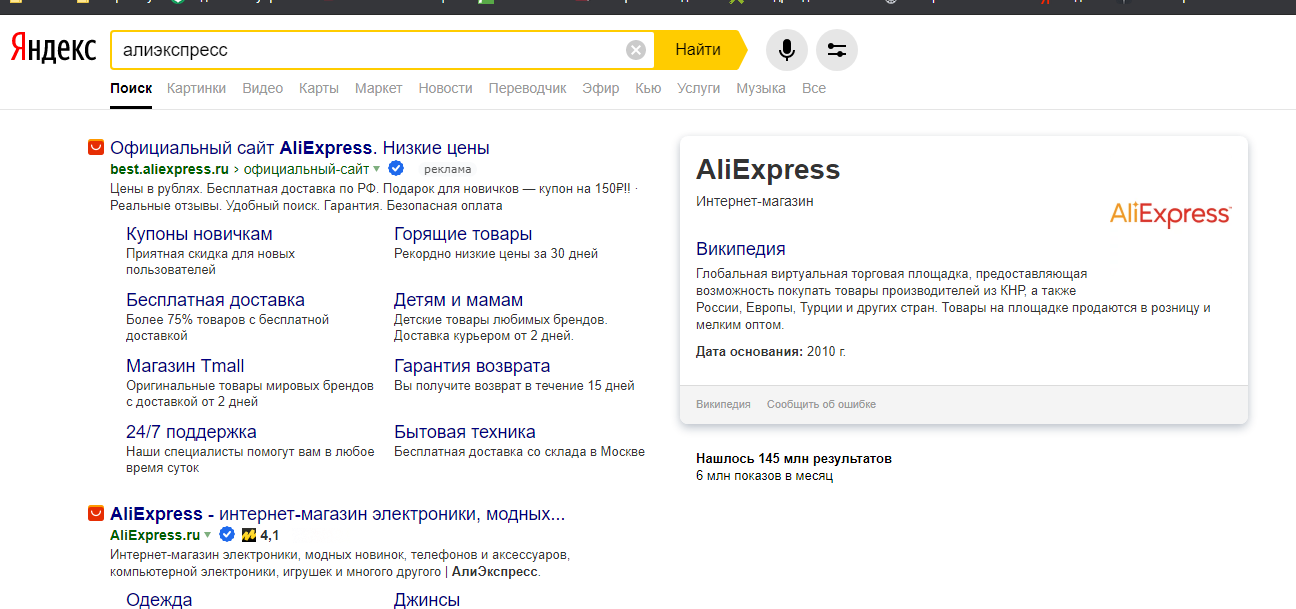Screen dimensions: 1296x609
Task: Switch to the Новости tab
Action: pos(446,88)
